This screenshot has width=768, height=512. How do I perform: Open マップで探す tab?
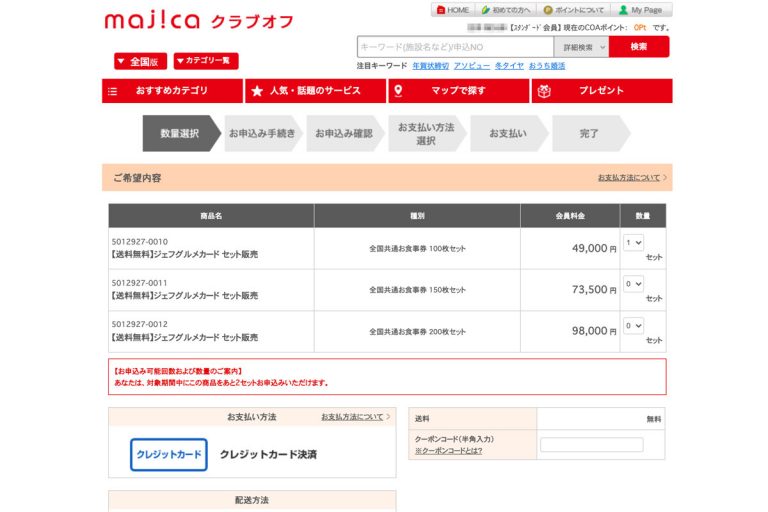coord(458,91)
